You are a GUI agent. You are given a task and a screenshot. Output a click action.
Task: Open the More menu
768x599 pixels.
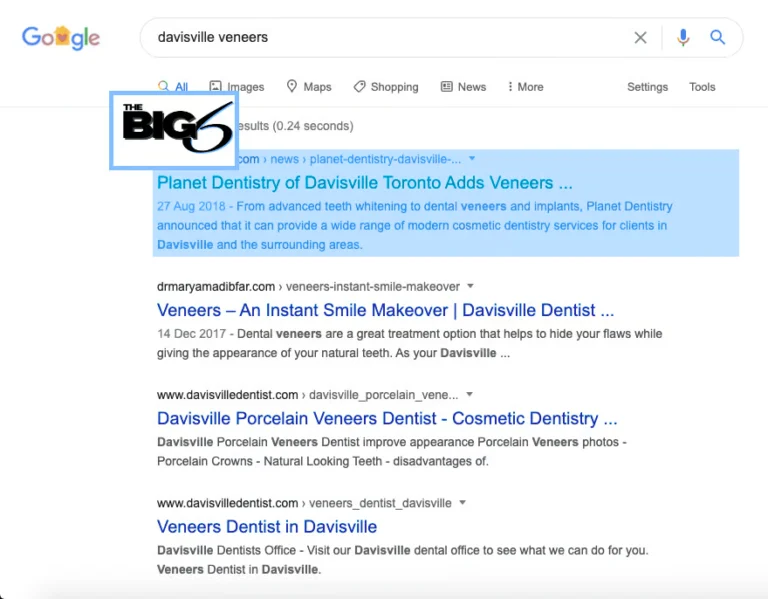pos(526,87)
